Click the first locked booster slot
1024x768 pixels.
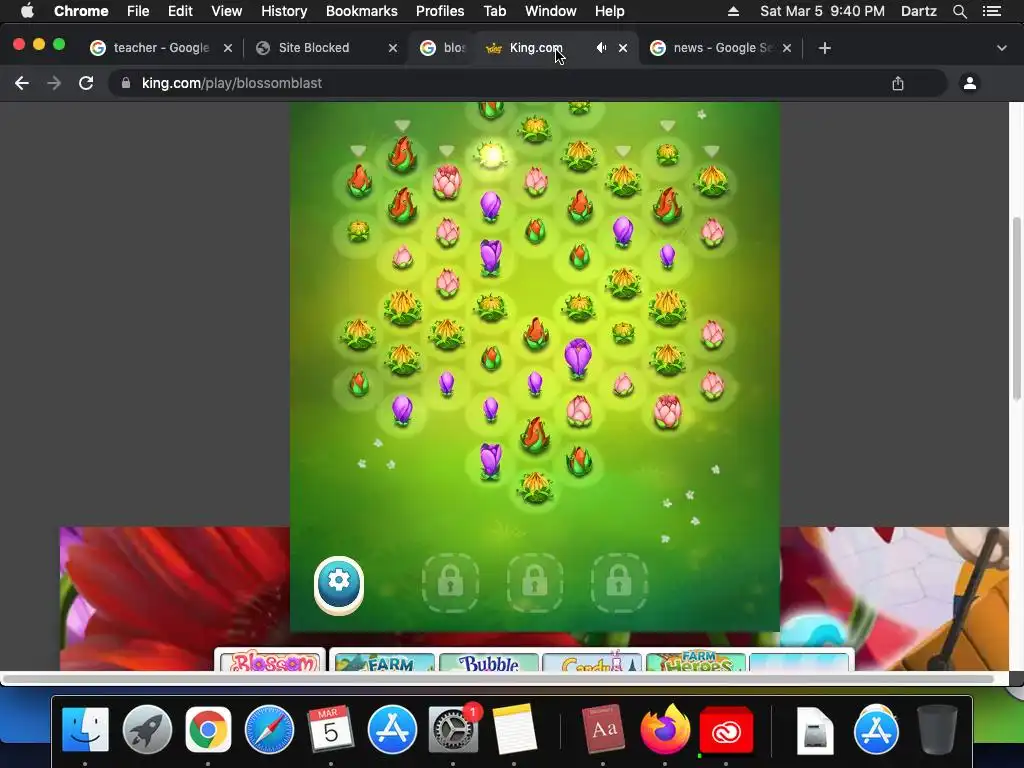pos(450,583)
